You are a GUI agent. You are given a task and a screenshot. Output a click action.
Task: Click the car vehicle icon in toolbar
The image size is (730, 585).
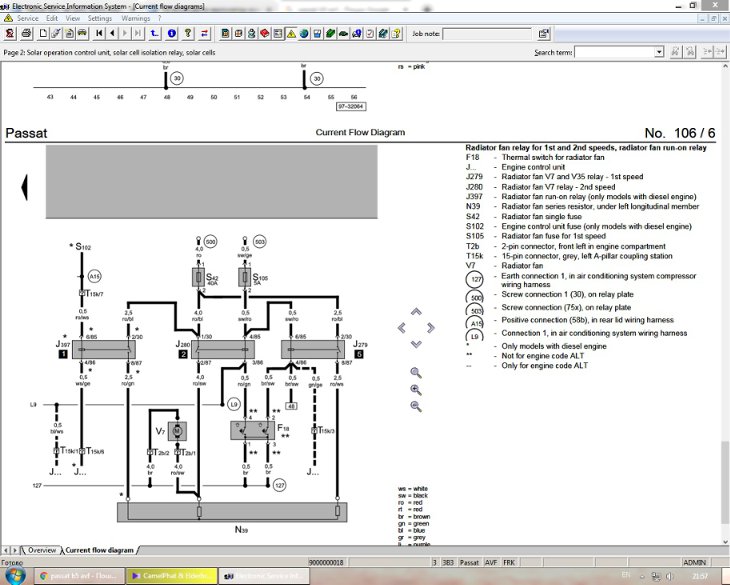(82, 34)
